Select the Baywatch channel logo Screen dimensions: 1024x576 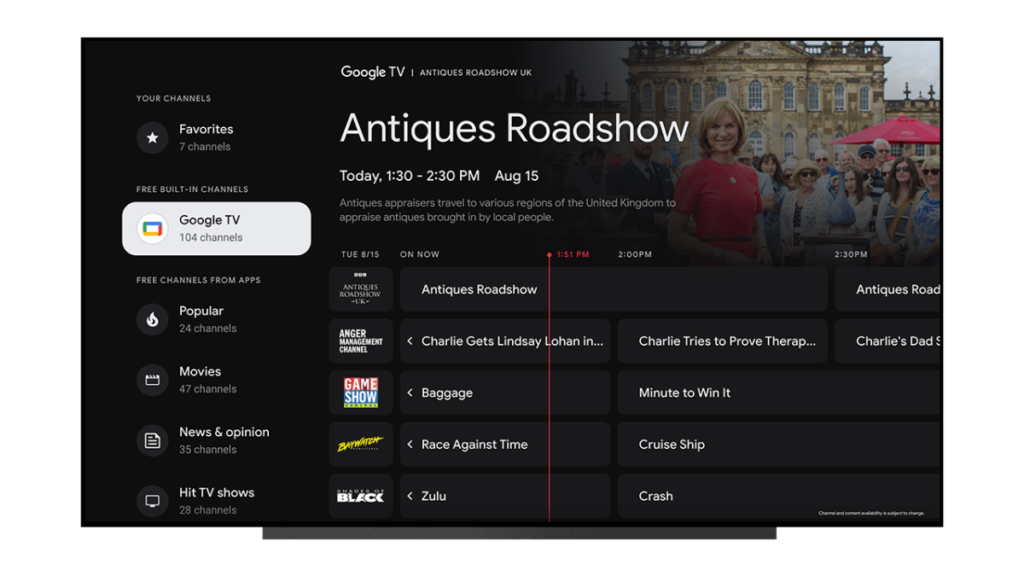[361, 444]
